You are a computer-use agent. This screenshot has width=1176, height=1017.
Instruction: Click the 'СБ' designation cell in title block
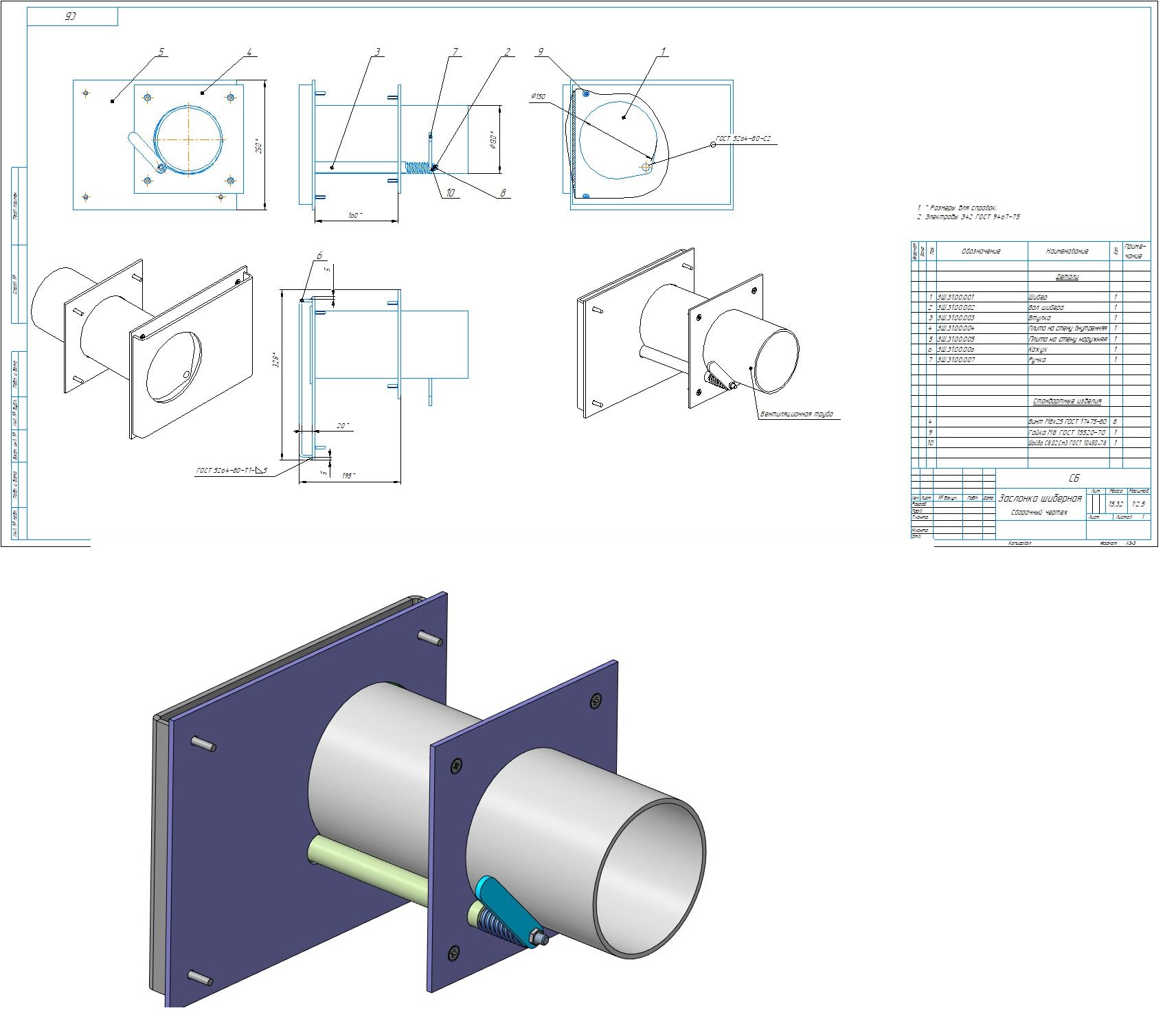[x=1074, y=478]
